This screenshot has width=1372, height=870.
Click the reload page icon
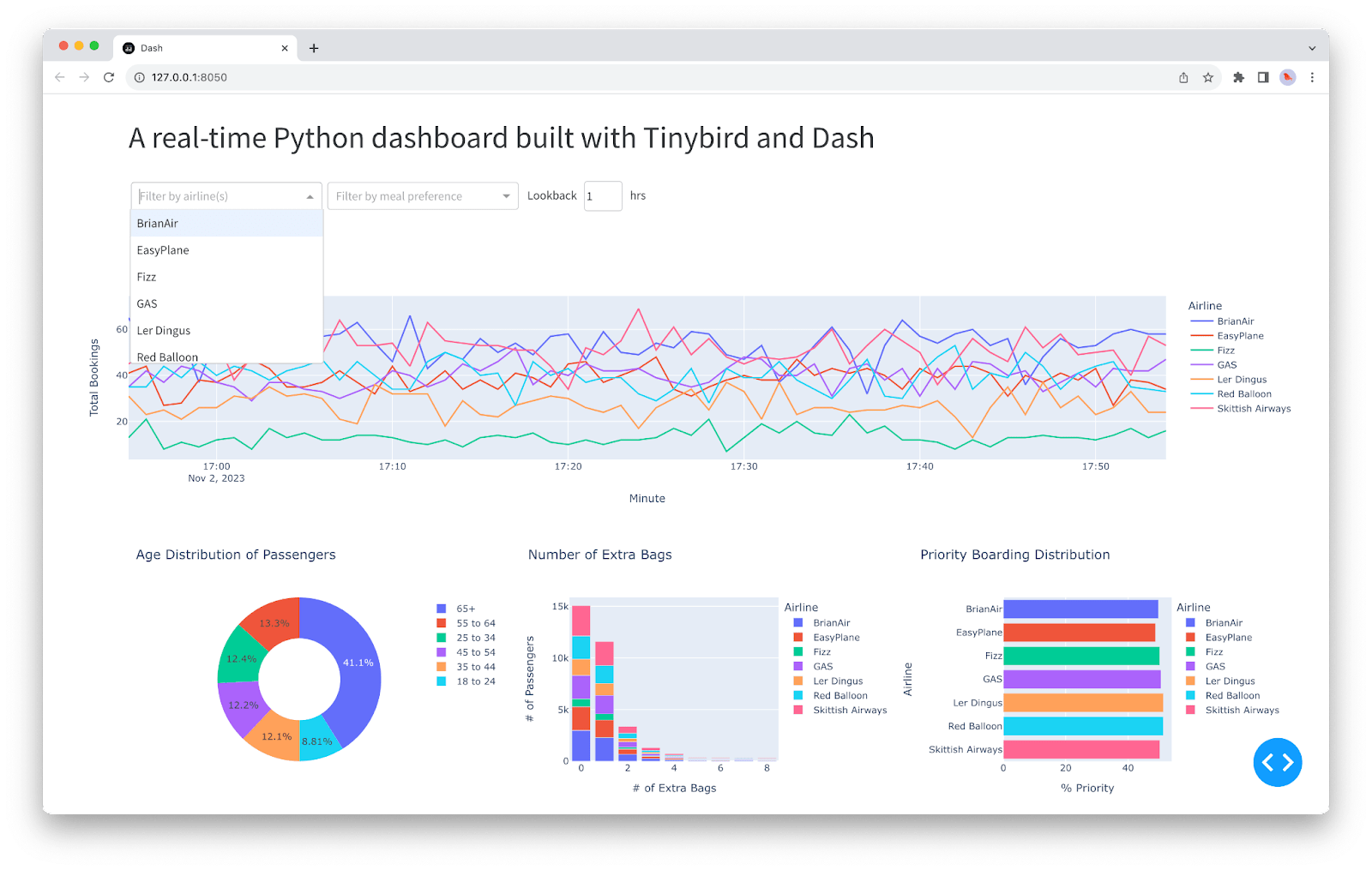[109, 77]
